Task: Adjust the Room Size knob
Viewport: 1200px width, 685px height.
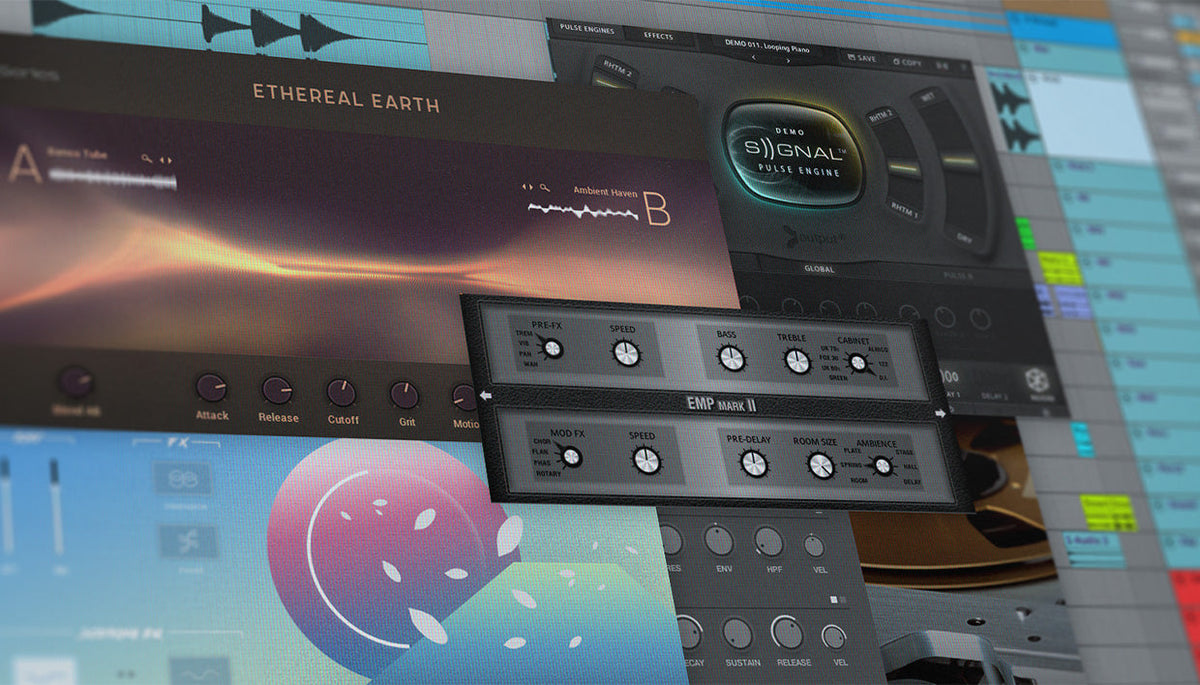Action: 820,465
